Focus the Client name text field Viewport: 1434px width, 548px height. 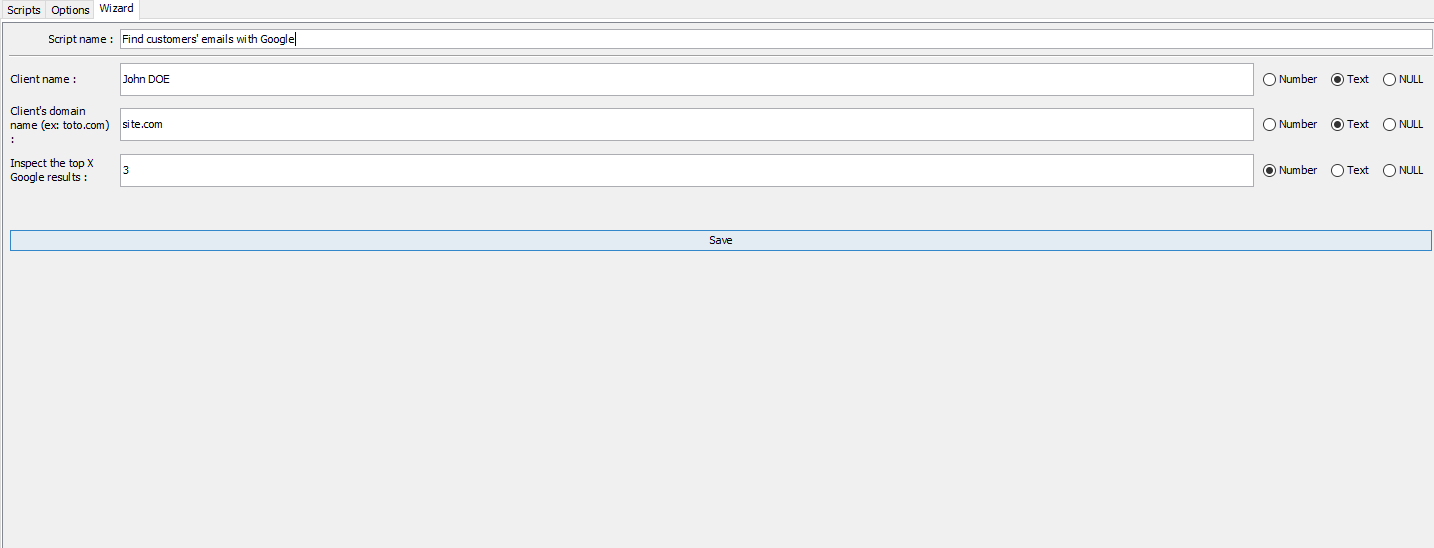pyautogui.click(x=686, y=79)
